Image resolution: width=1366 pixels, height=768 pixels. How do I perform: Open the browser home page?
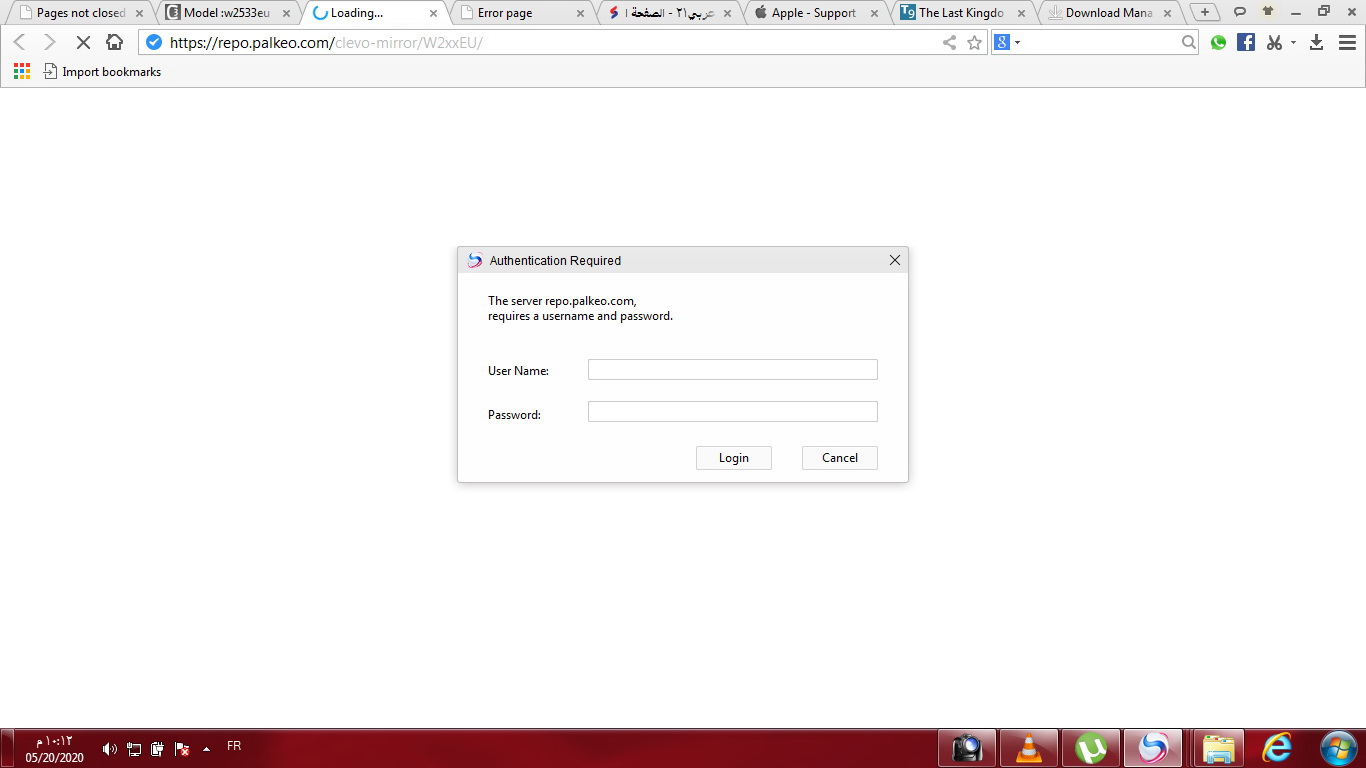pos(115,43)
